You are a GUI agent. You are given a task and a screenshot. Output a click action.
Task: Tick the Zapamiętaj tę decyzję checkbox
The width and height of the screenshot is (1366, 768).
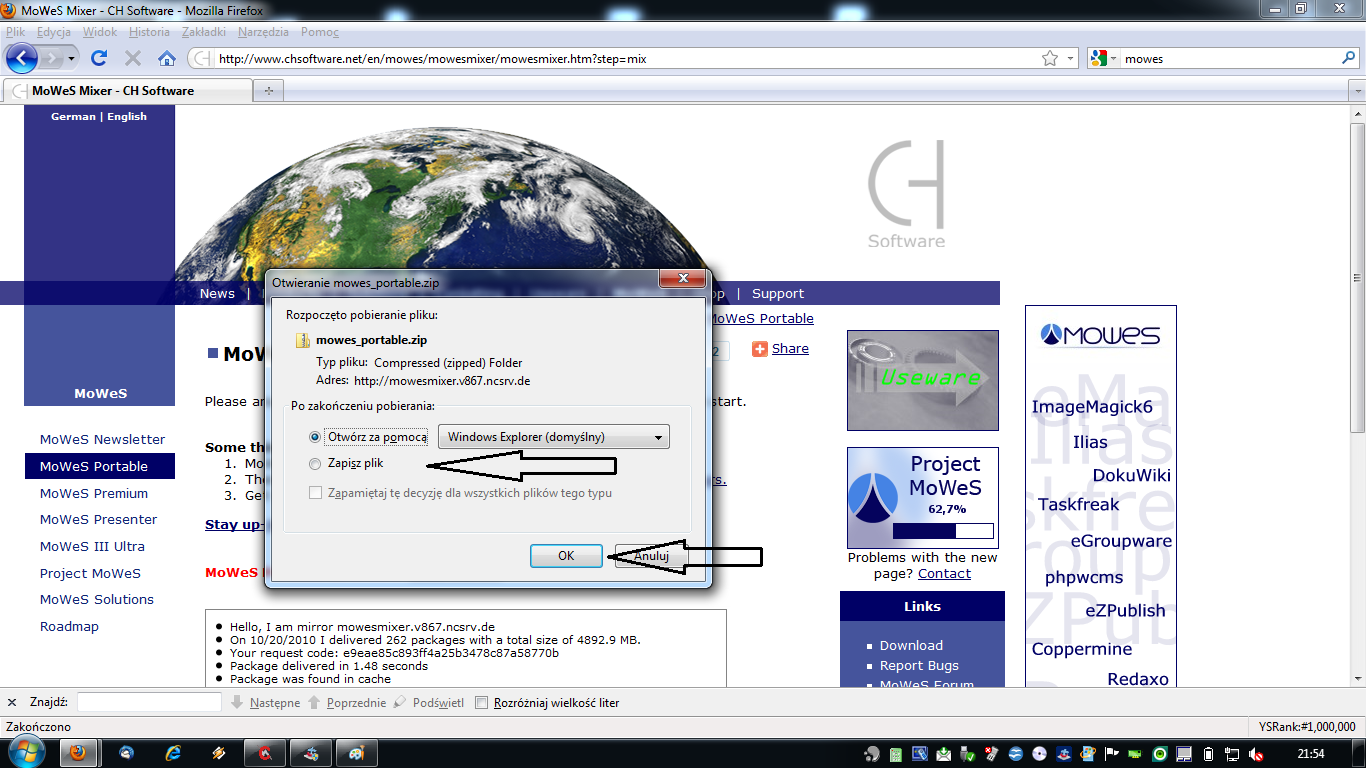point(316,493)
